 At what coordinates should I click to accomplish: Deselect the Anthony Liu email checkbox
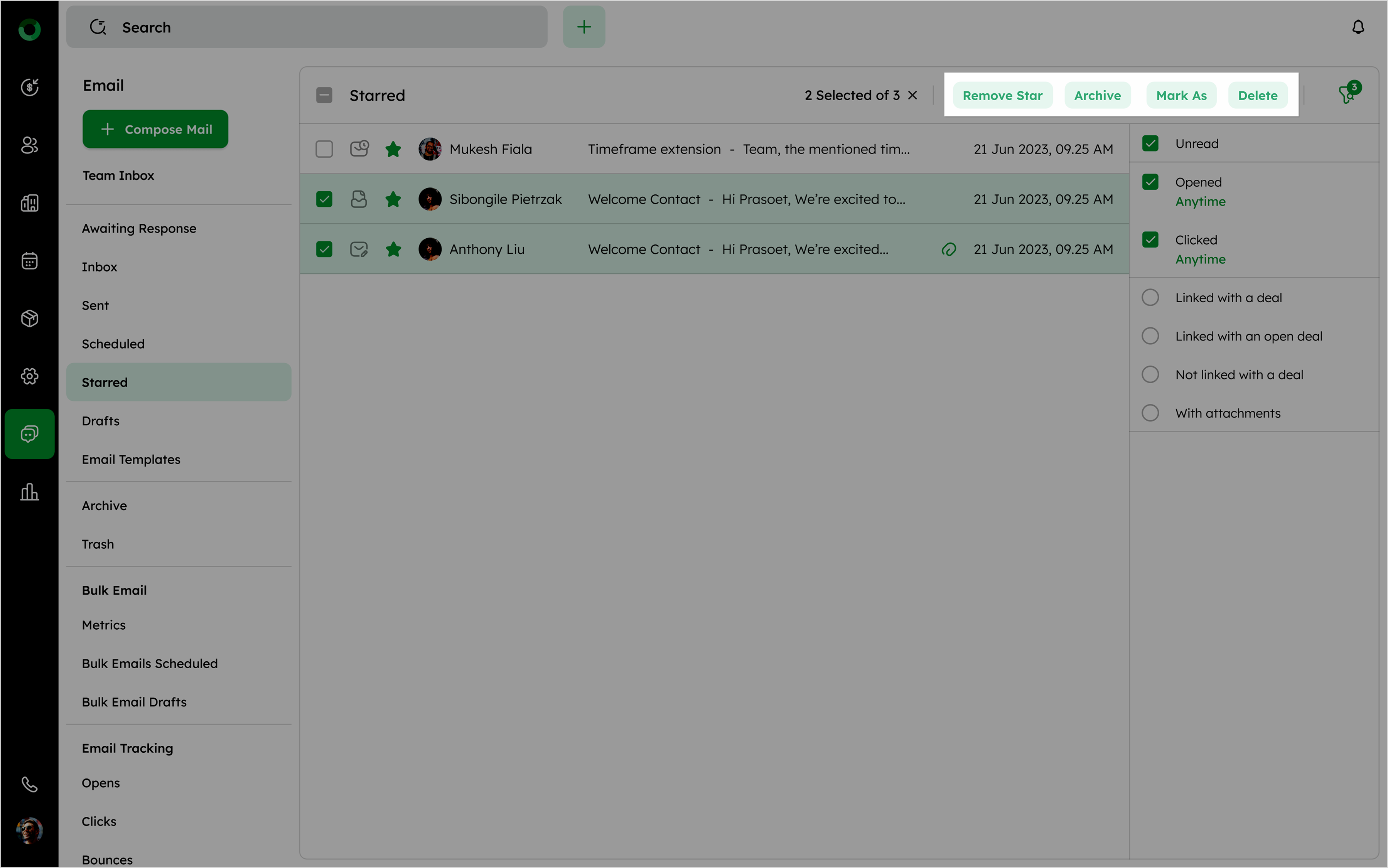[x=324, y=249]
